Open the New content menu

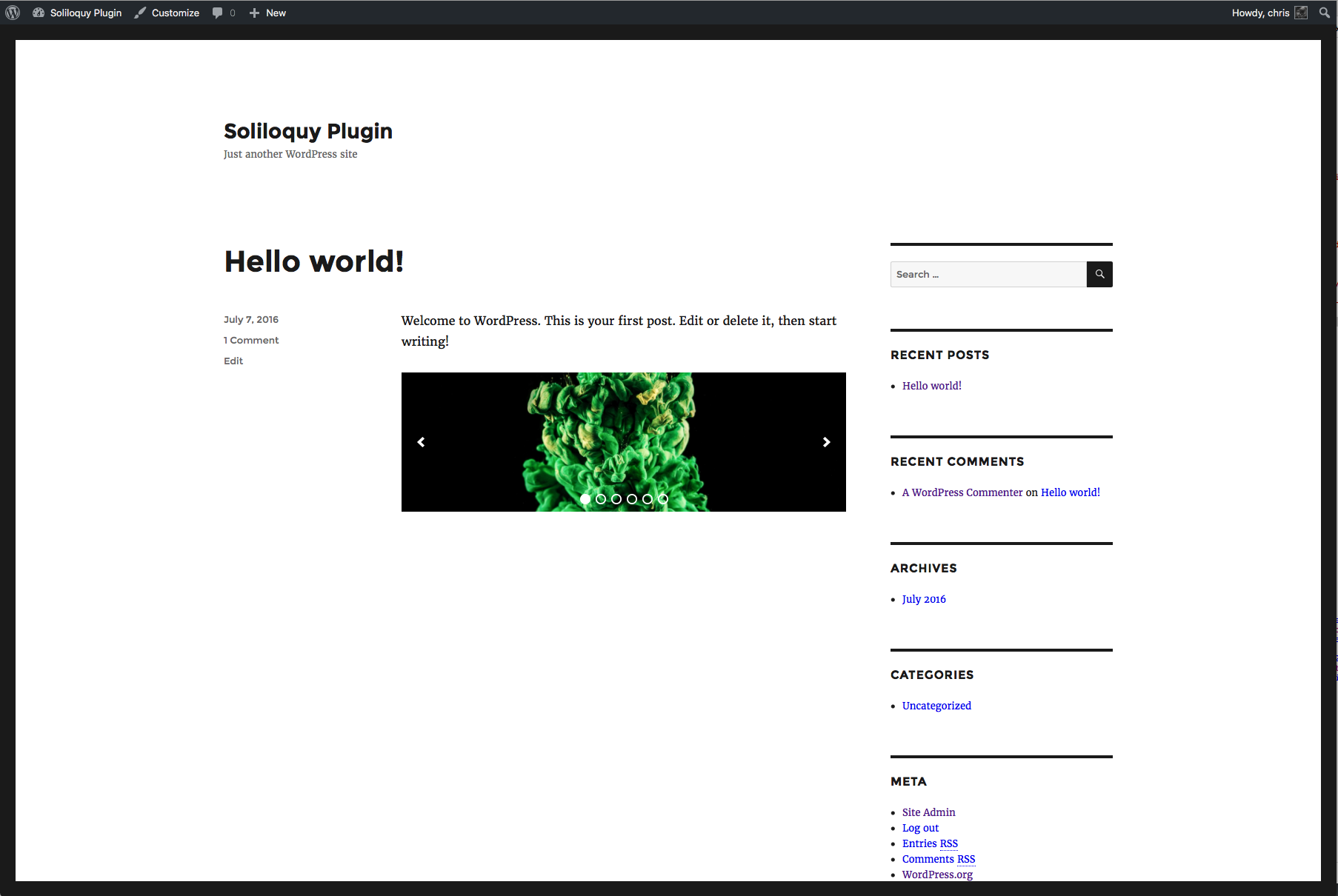pos(267,13)
